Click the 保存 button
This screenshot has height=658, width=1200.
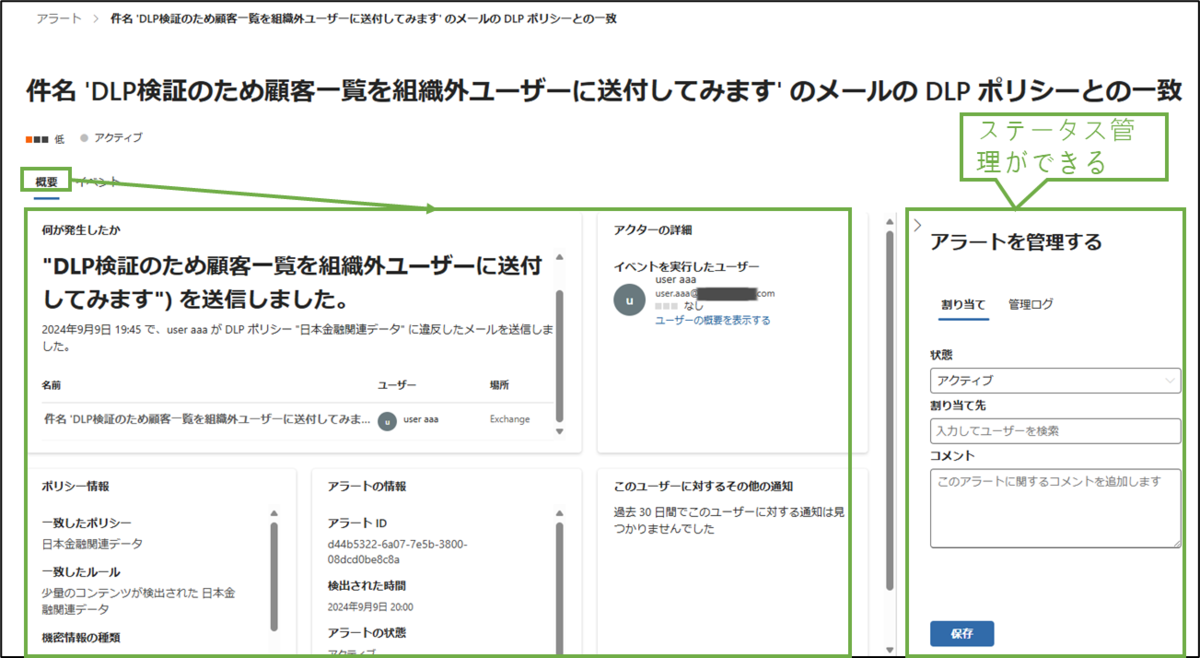962,633
